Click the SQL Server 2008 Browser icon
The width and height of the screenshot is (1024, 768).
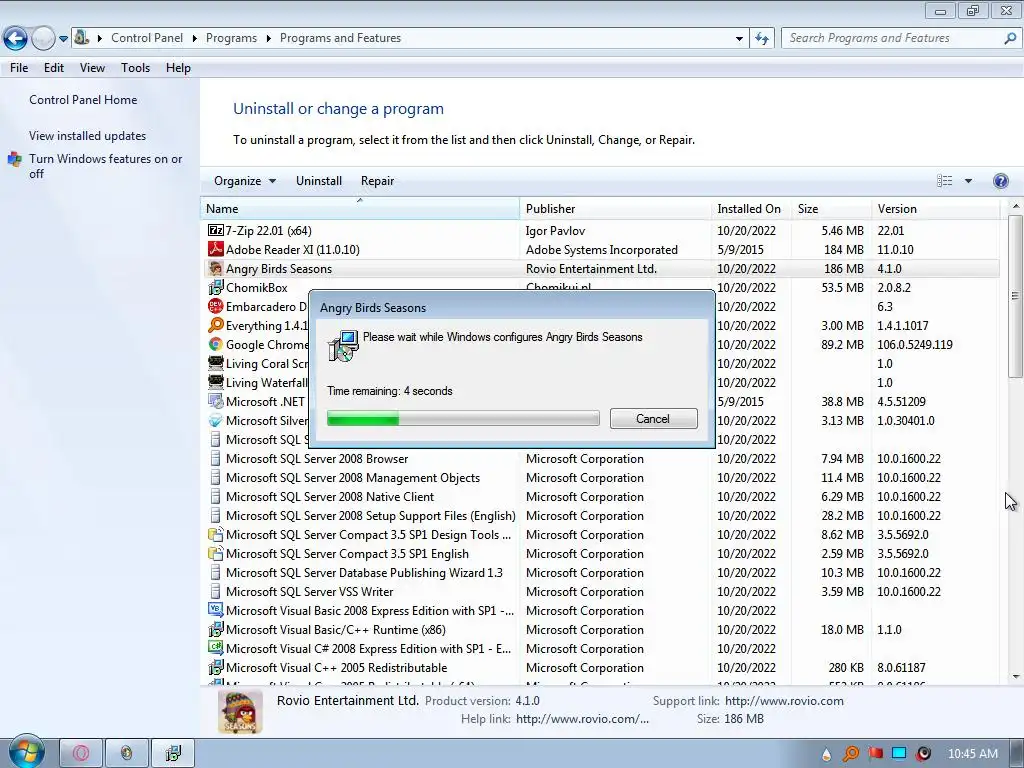(x=216, y=458)
